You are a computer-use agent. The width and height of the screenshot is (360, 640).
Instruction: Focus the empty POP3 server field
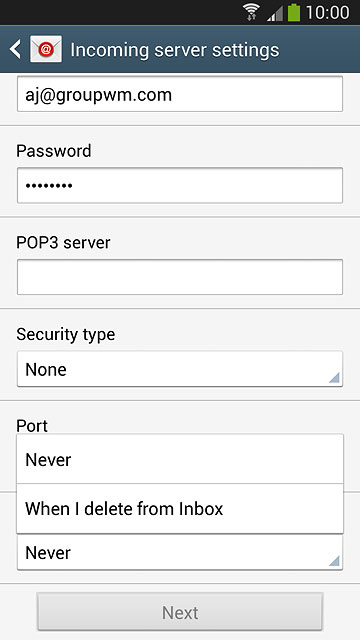pyautogui.click(x=180, y=277)
